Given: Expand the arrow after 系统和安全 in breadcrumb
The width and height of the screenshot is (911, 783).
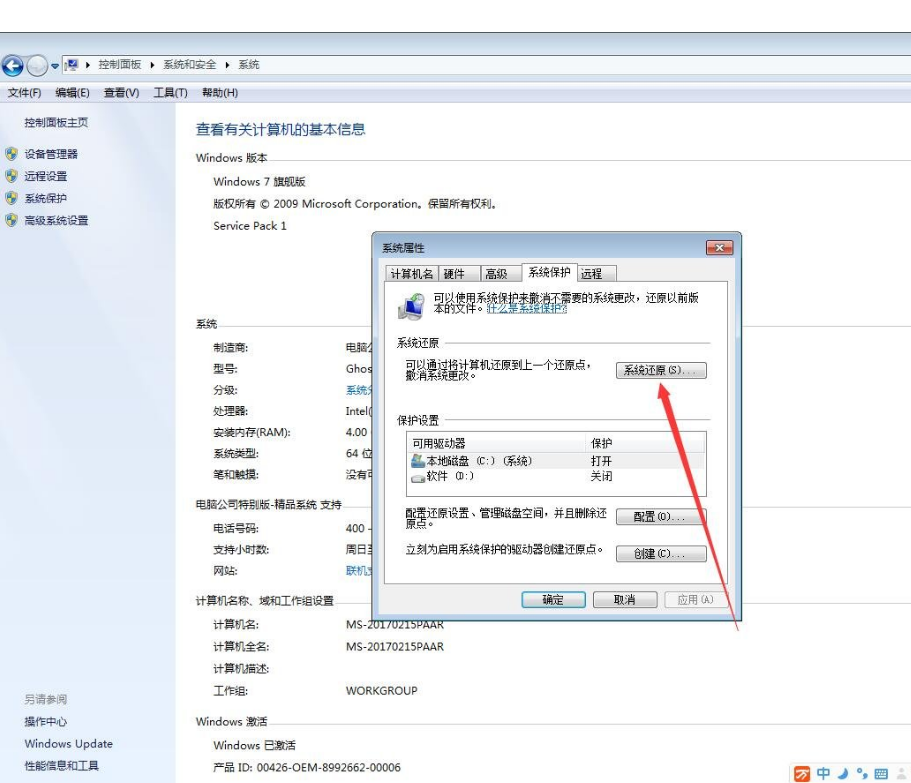Looking at the screenshot, I should point(227,65).
